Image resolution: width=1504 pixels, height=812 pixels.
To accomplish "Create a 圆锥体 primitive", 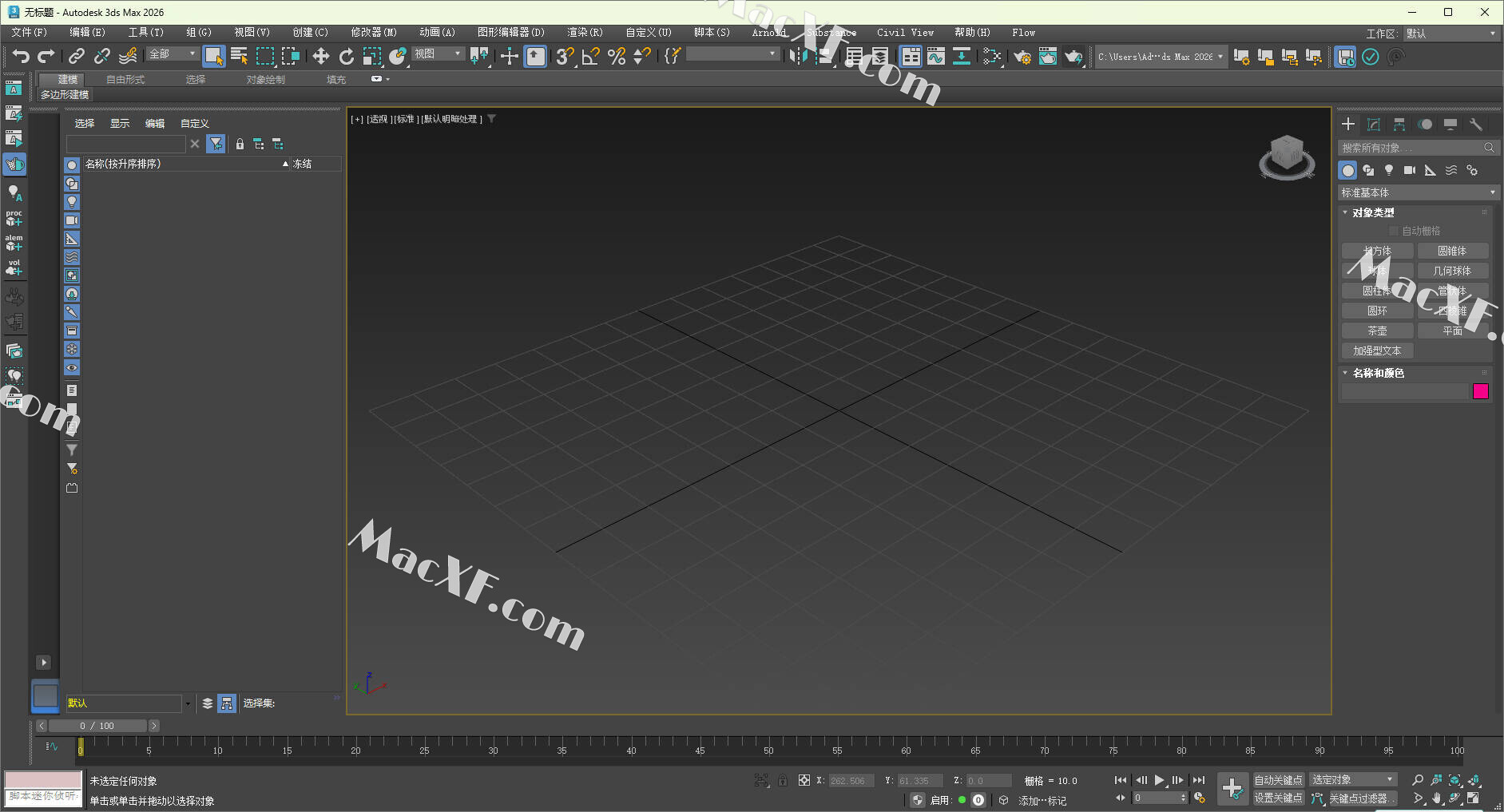I will point(1452,251).
